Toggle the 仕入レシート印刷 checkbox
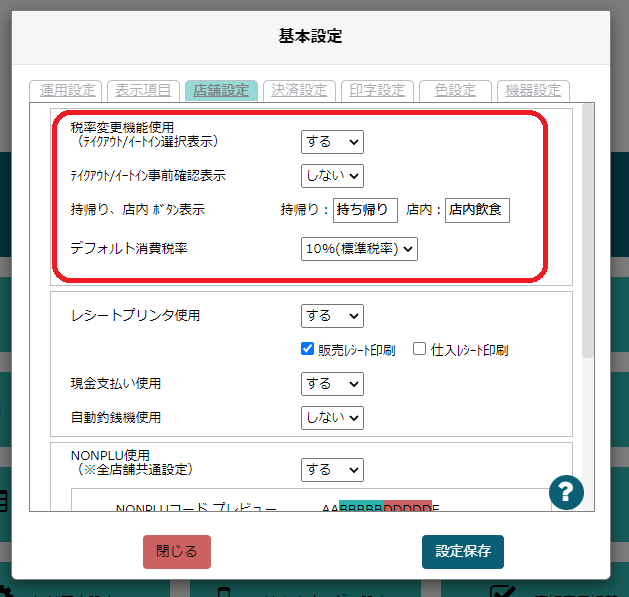Image resolution: width=629 pixels, height=597 pixels. click(x=420, y=349)
